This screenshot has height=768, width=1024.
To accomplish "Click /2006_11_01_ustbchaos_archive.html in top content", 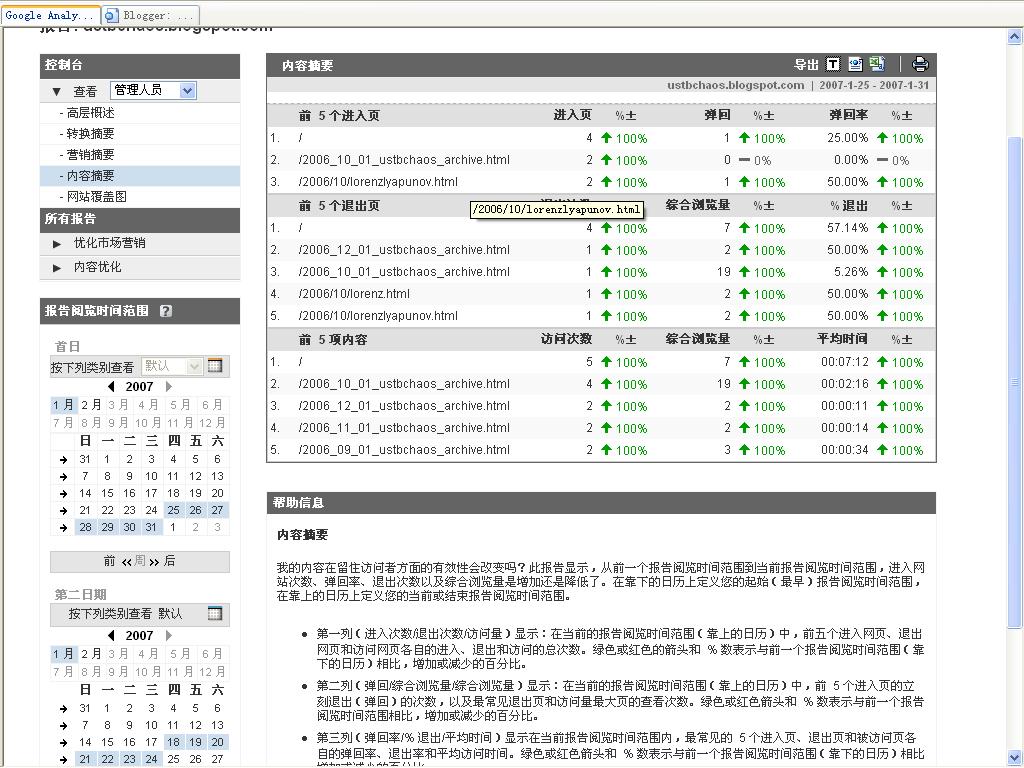I will [404, 428].
